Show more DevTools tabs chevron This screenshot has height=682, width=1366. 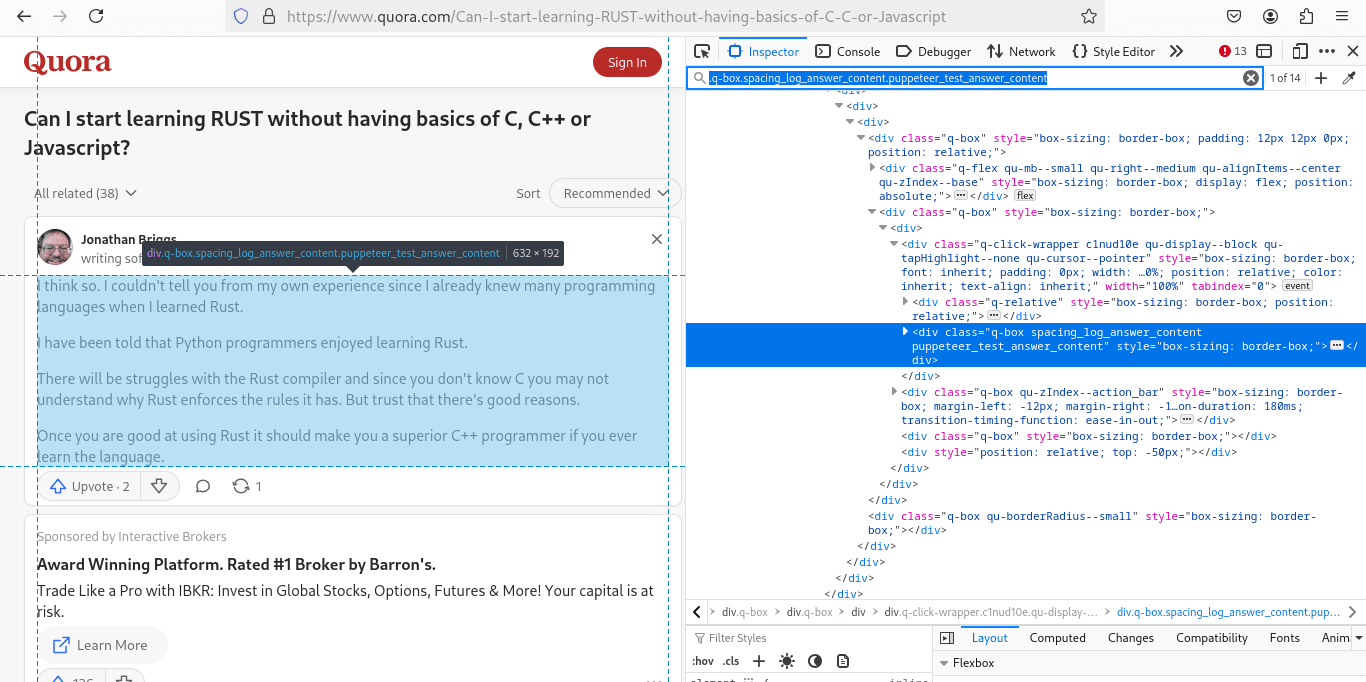(x=1176, y=51)
